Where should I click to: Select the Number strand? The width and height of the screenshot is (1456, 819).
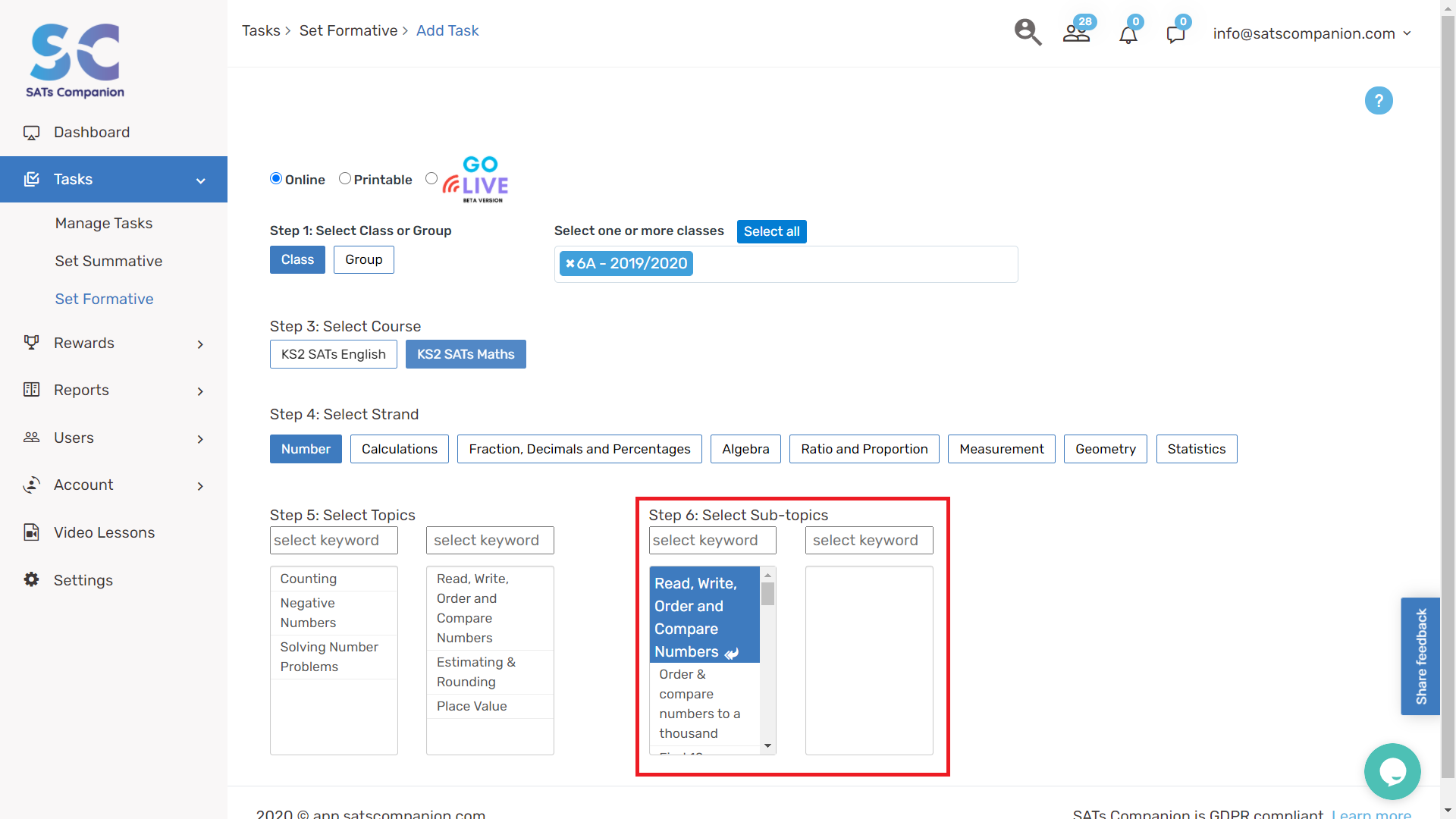pyautogui.click(x=306, y=449)
